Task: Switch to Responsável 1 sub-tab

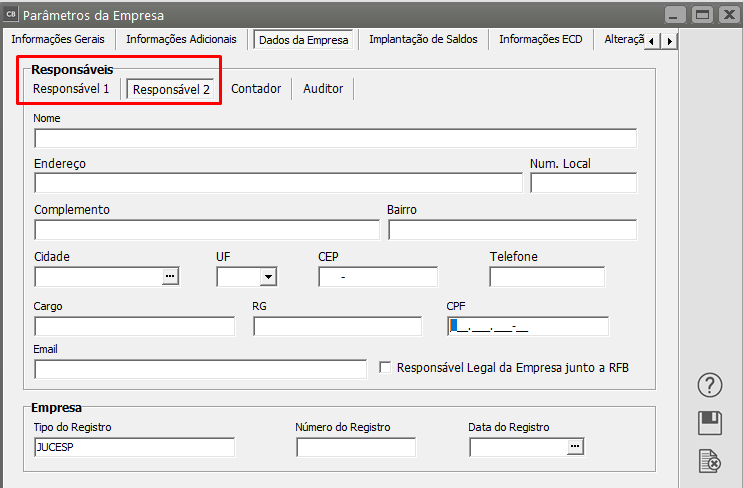Action: (71, 89)
